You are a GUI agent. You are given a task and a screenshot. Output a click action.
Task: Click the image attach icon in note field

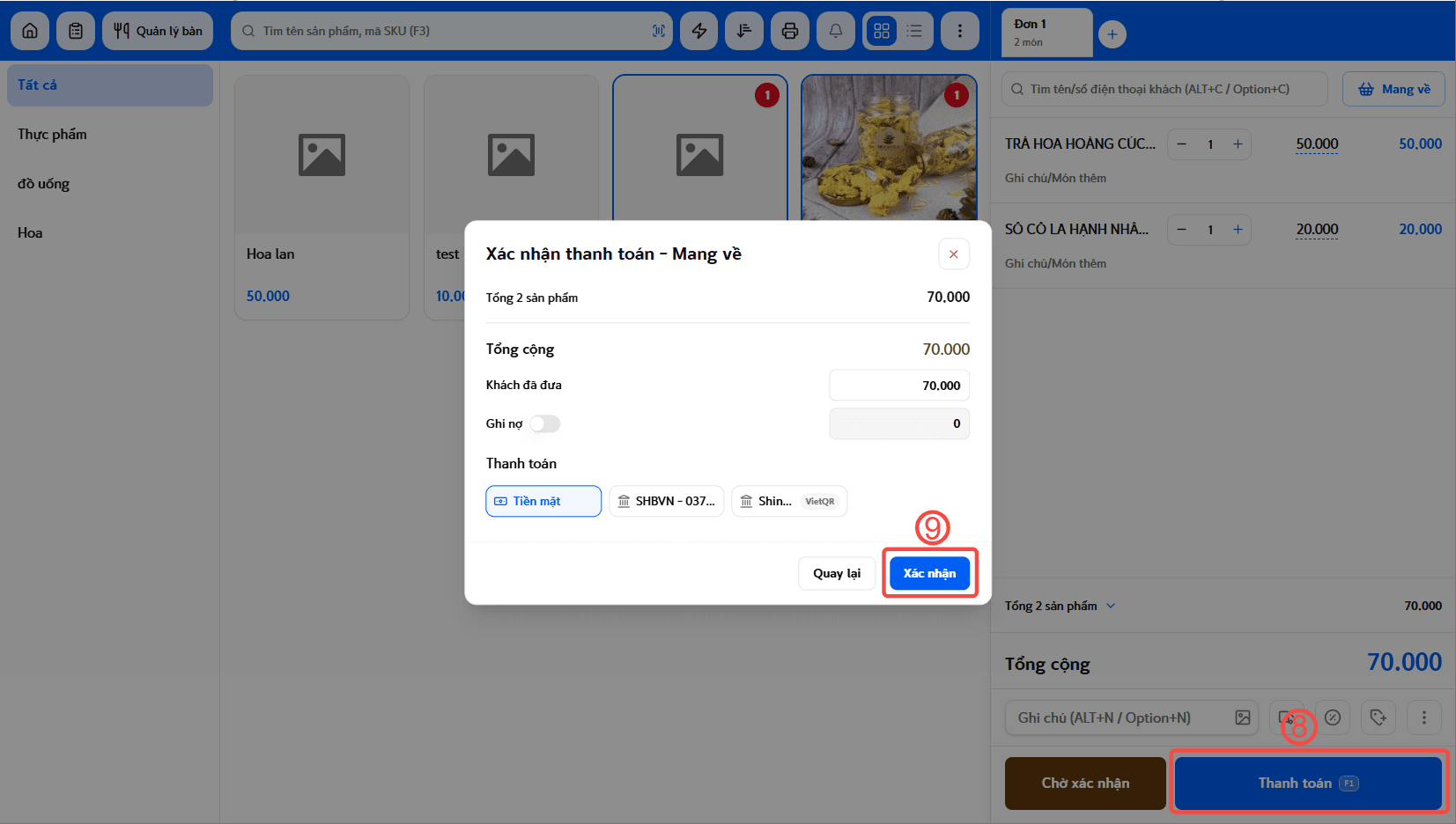[x=1243, y=717]
